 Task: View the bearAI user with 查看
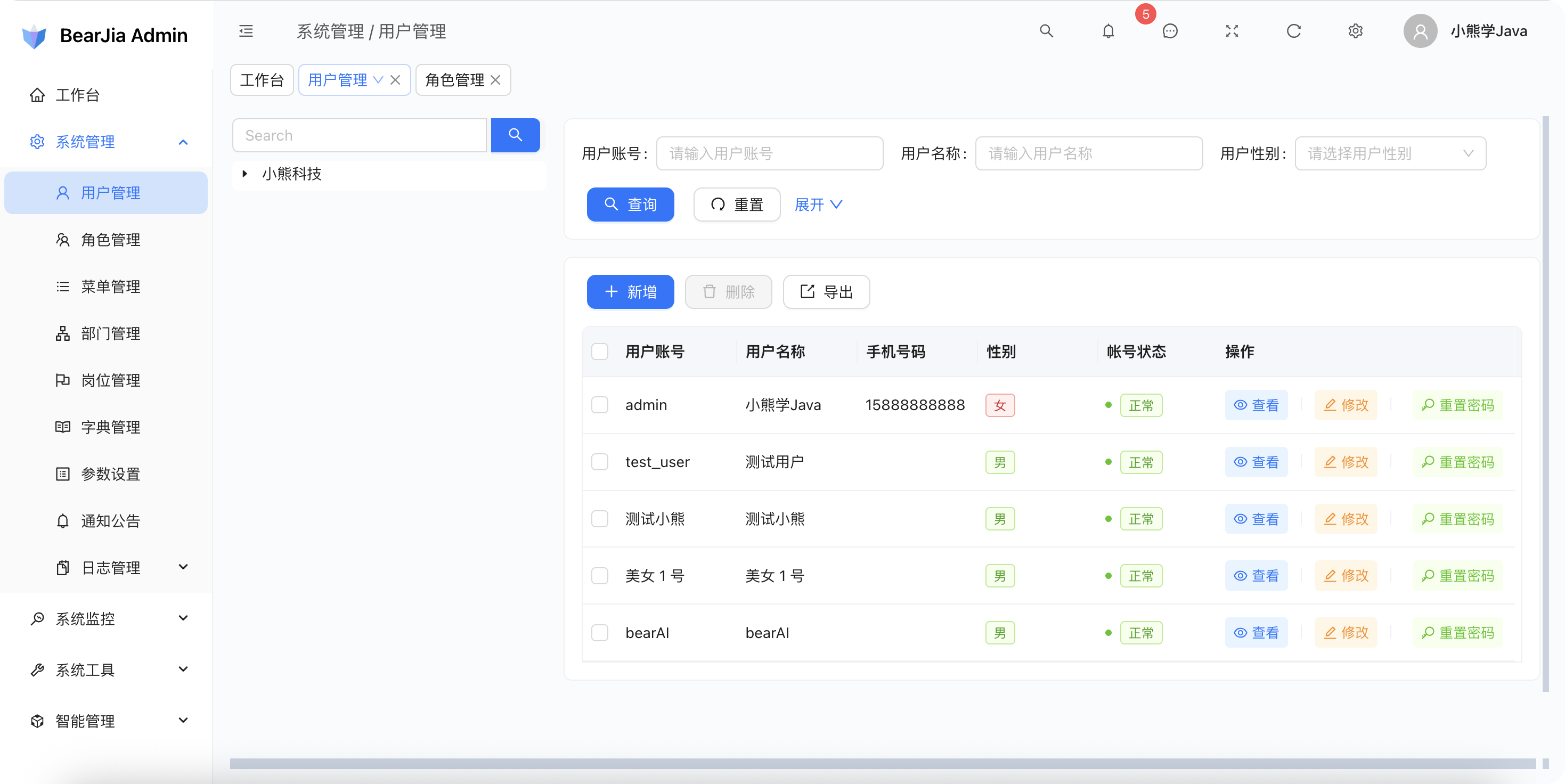(x=1256, y=633)
